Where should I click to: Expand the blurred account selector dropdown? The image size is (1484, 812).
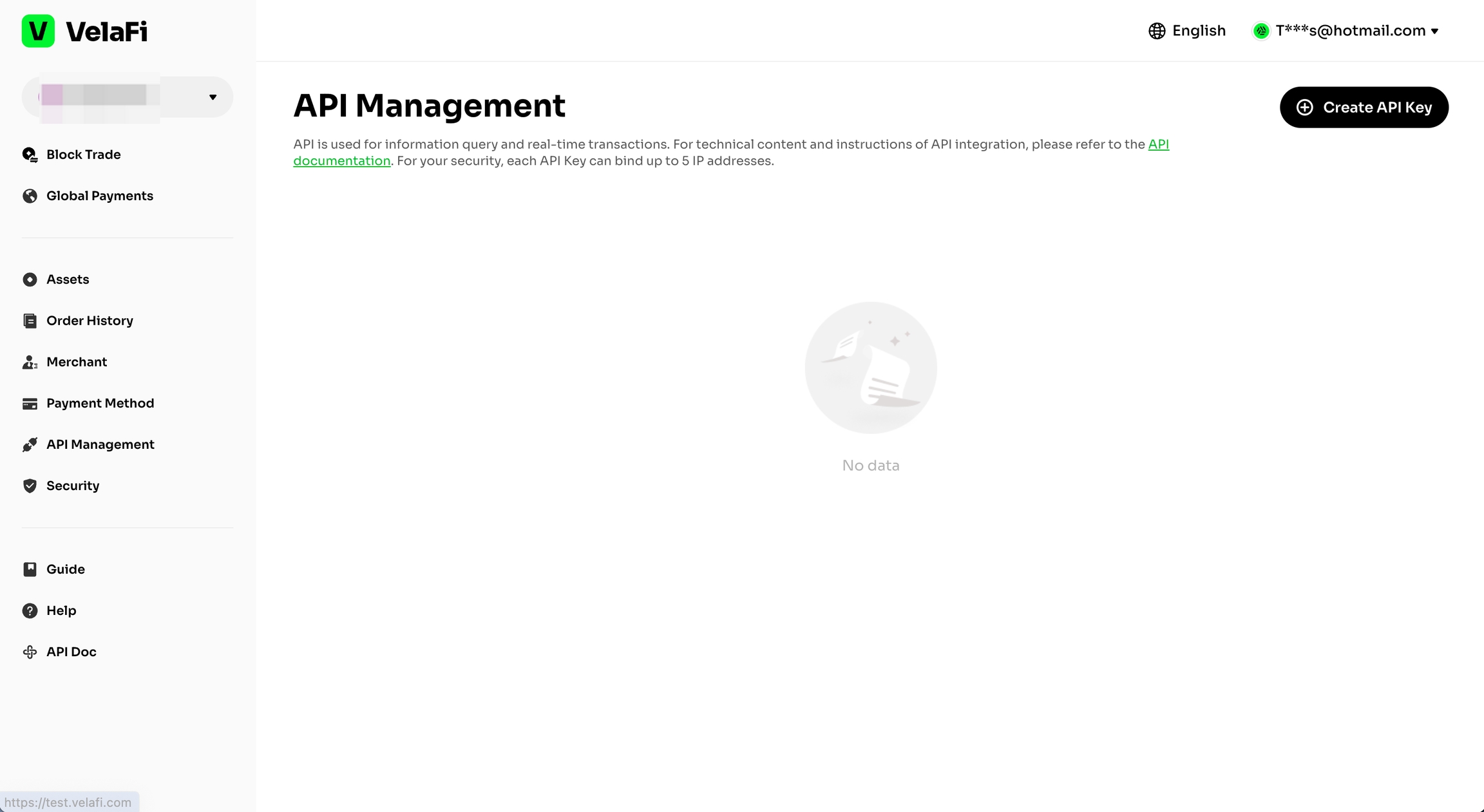click(x=213, y=97)
